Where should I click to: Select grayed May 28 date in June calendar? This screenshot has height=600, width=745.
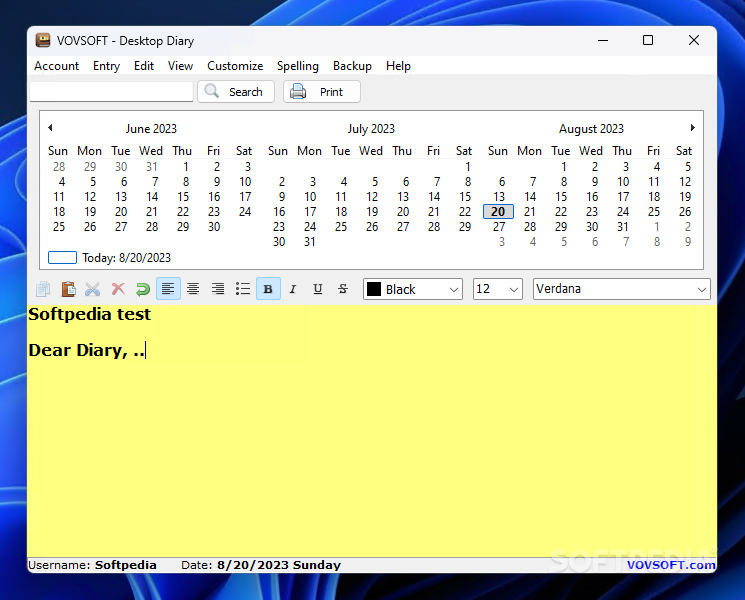(x=59, y=167)
